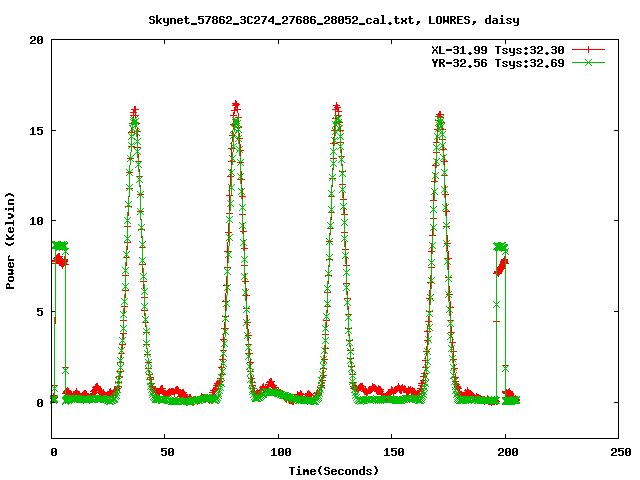Viewport: 640px width, 480px height.
Task: Click the top of the third peak
Action: click(x=337, y=108)
